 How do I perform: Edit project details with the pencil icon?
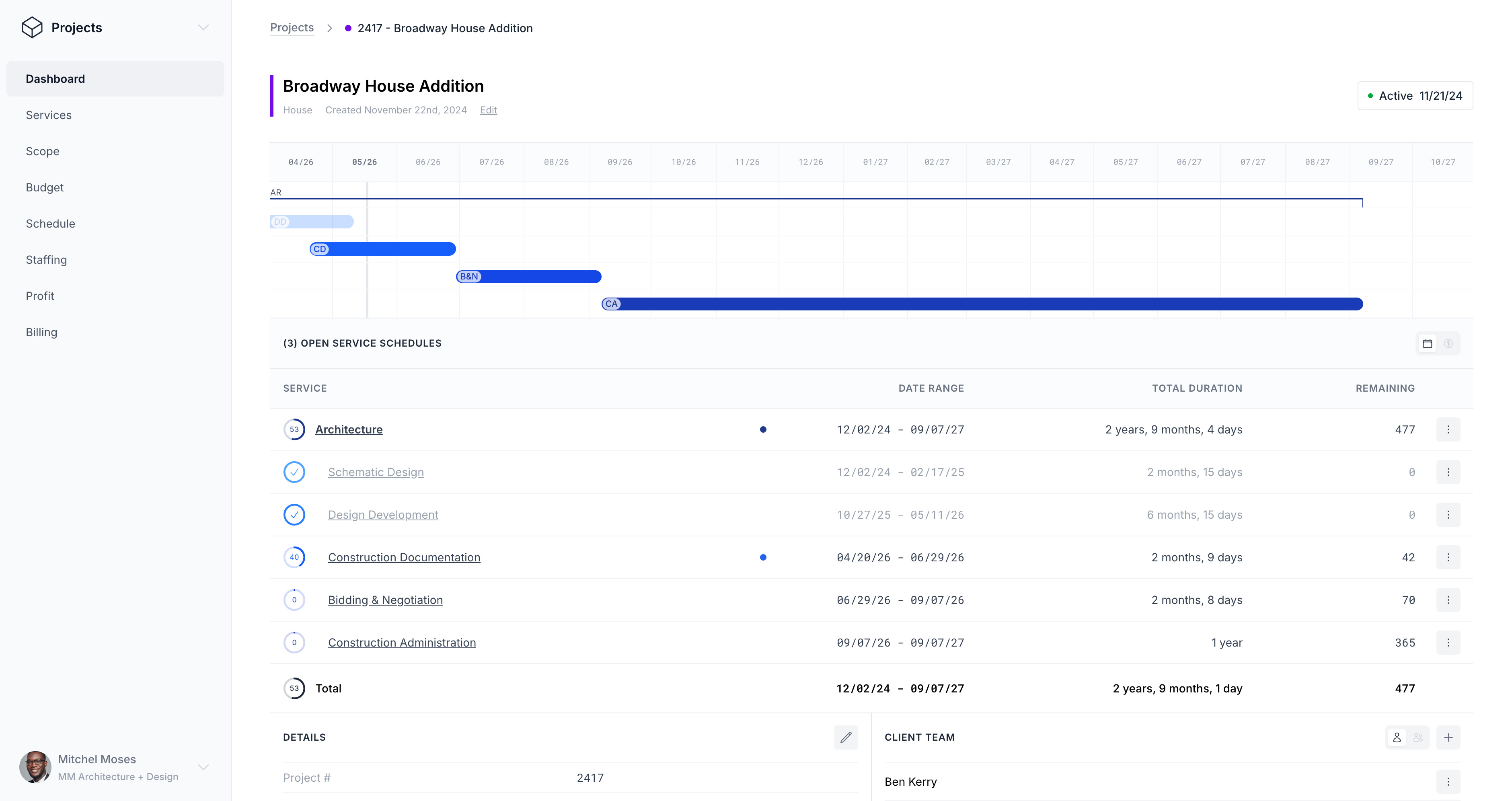tap(846, 737)
